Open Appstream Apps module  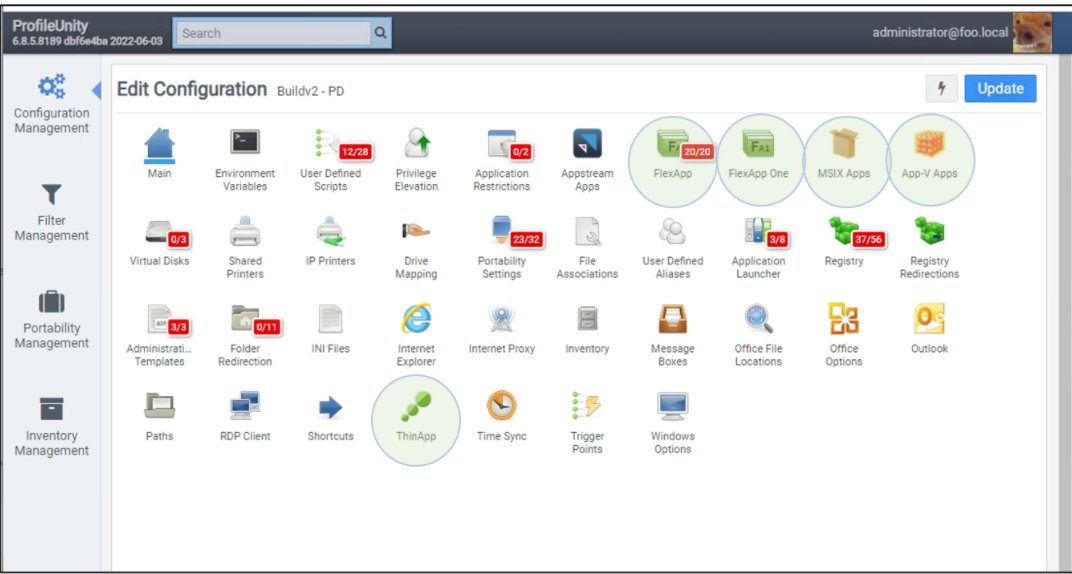[x=587, y=160]
